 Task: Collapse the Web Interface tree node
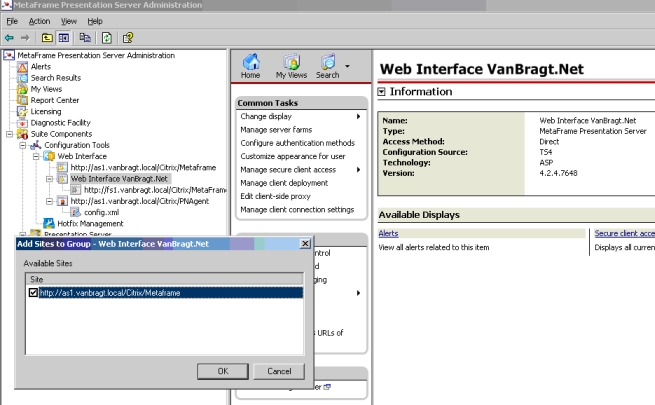(x=36, y=156)
